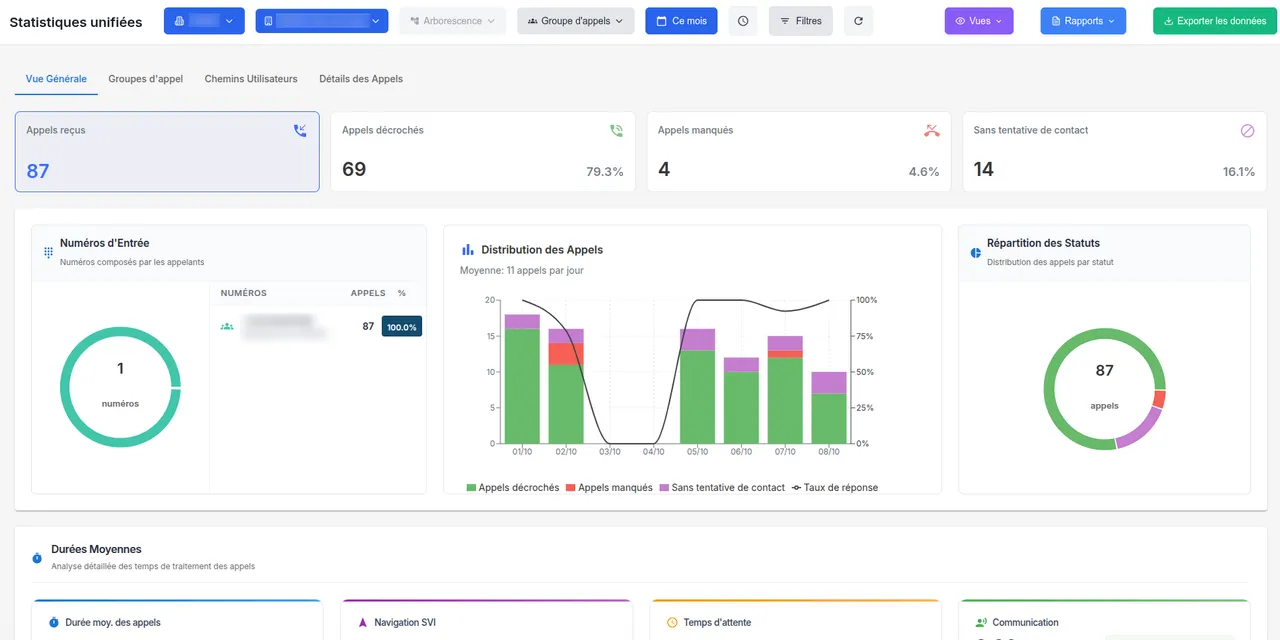Click Exporter les données button
Screen dimensions: 1280x640
(x=1215, y=21)
